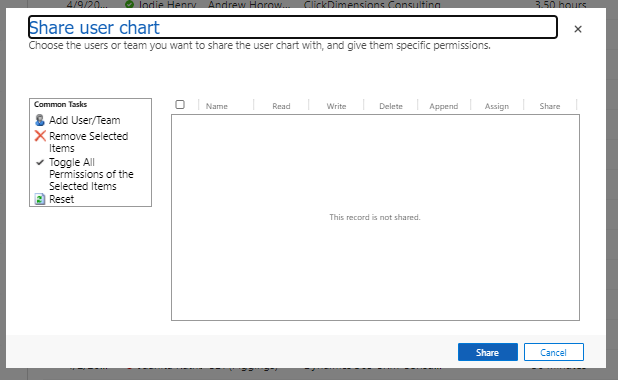Click the Toggle All Permissions checkmark icon
The height and width of the screenshot is (380, 618).
[x=40, y=162]
